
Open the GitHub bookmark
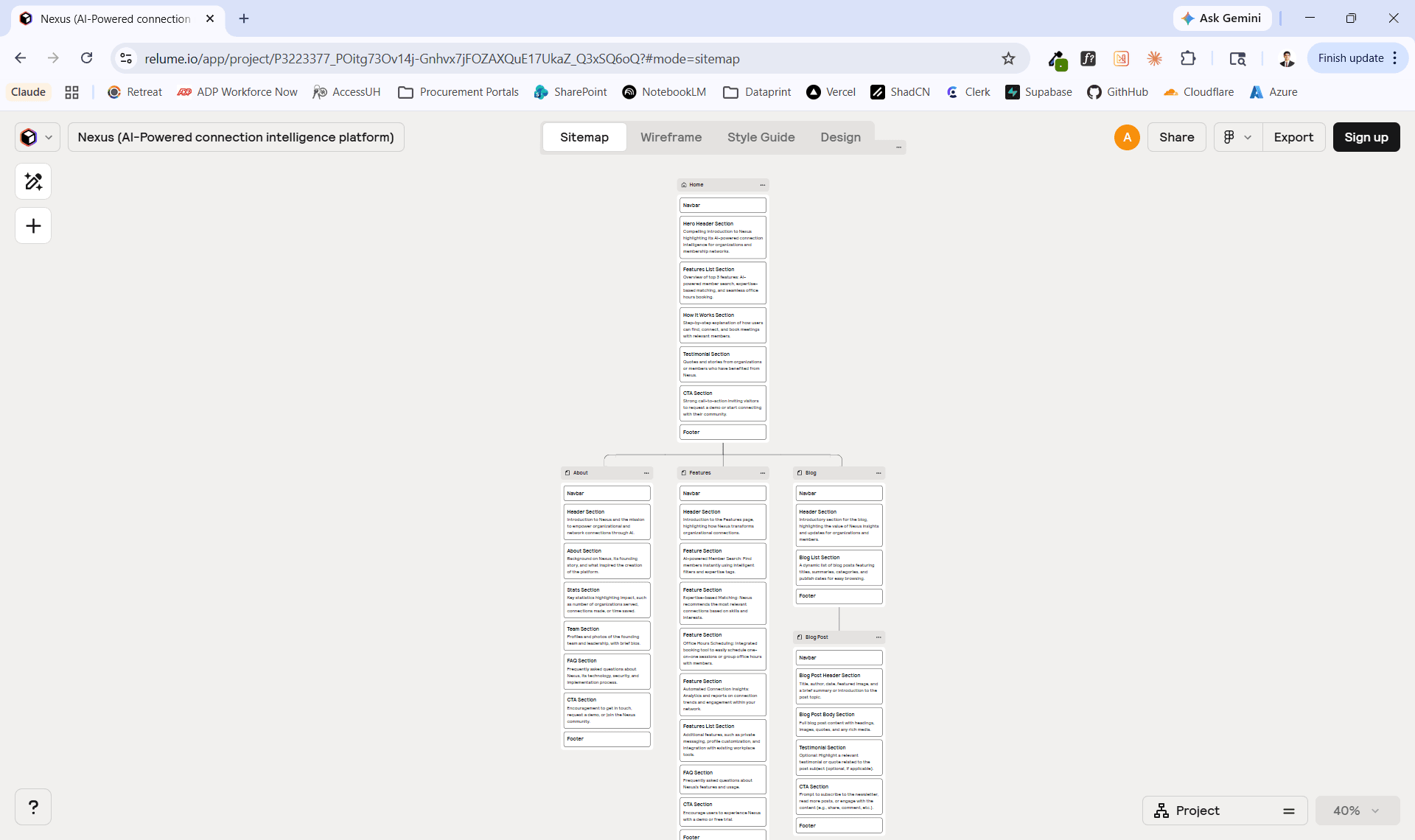pyautogui.click(x=1117, y=92)
